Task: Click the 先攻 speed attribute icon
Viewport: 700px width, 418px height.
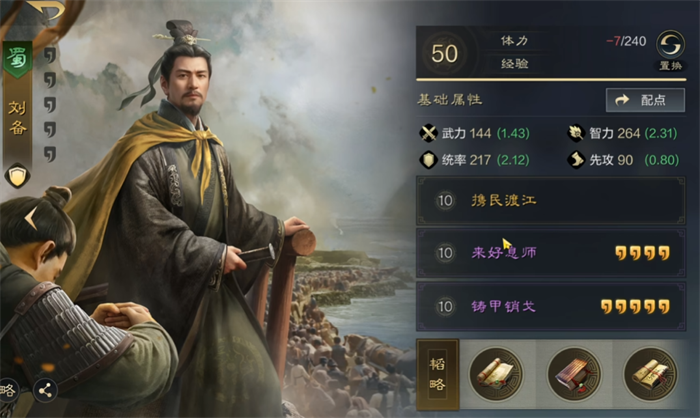Action: tap(576, 160)
